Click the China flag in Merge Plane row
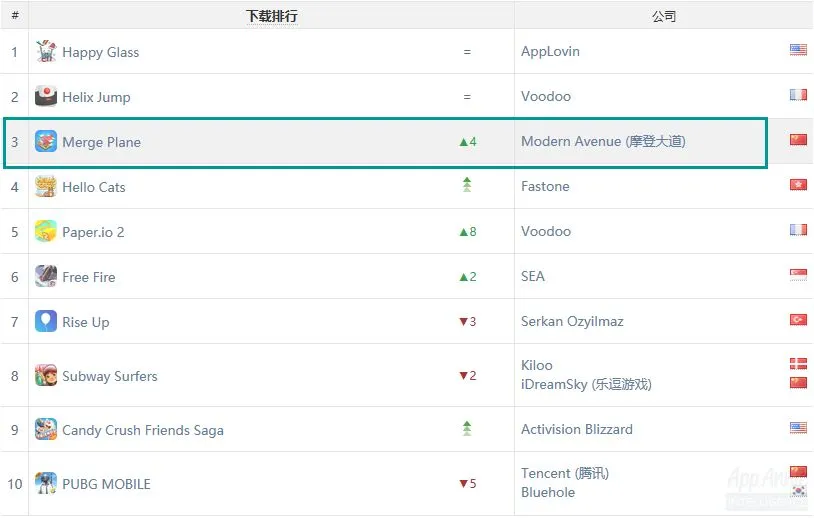 point(798,140)
